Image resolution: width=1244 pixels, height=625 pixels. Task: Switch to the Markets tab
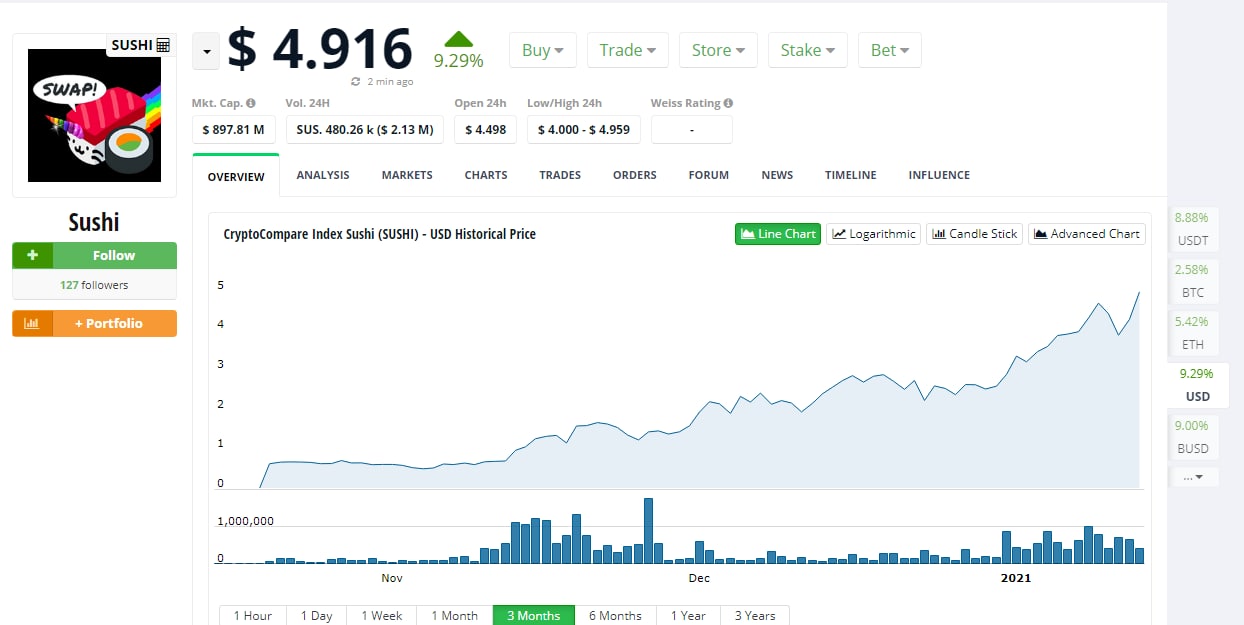(407, 175)
